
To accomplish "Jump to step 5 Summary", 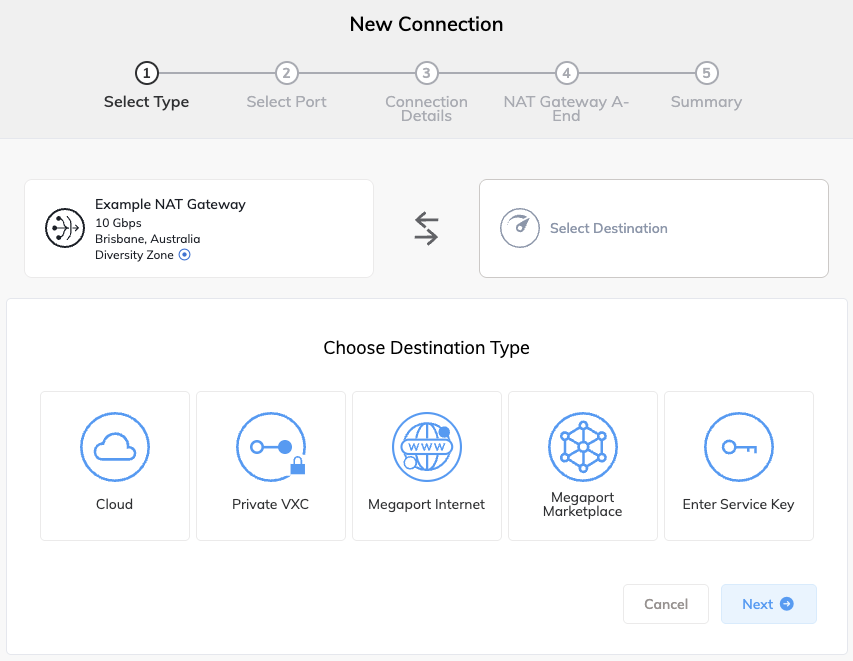I will pyautogui.click(x=706, y=73).
